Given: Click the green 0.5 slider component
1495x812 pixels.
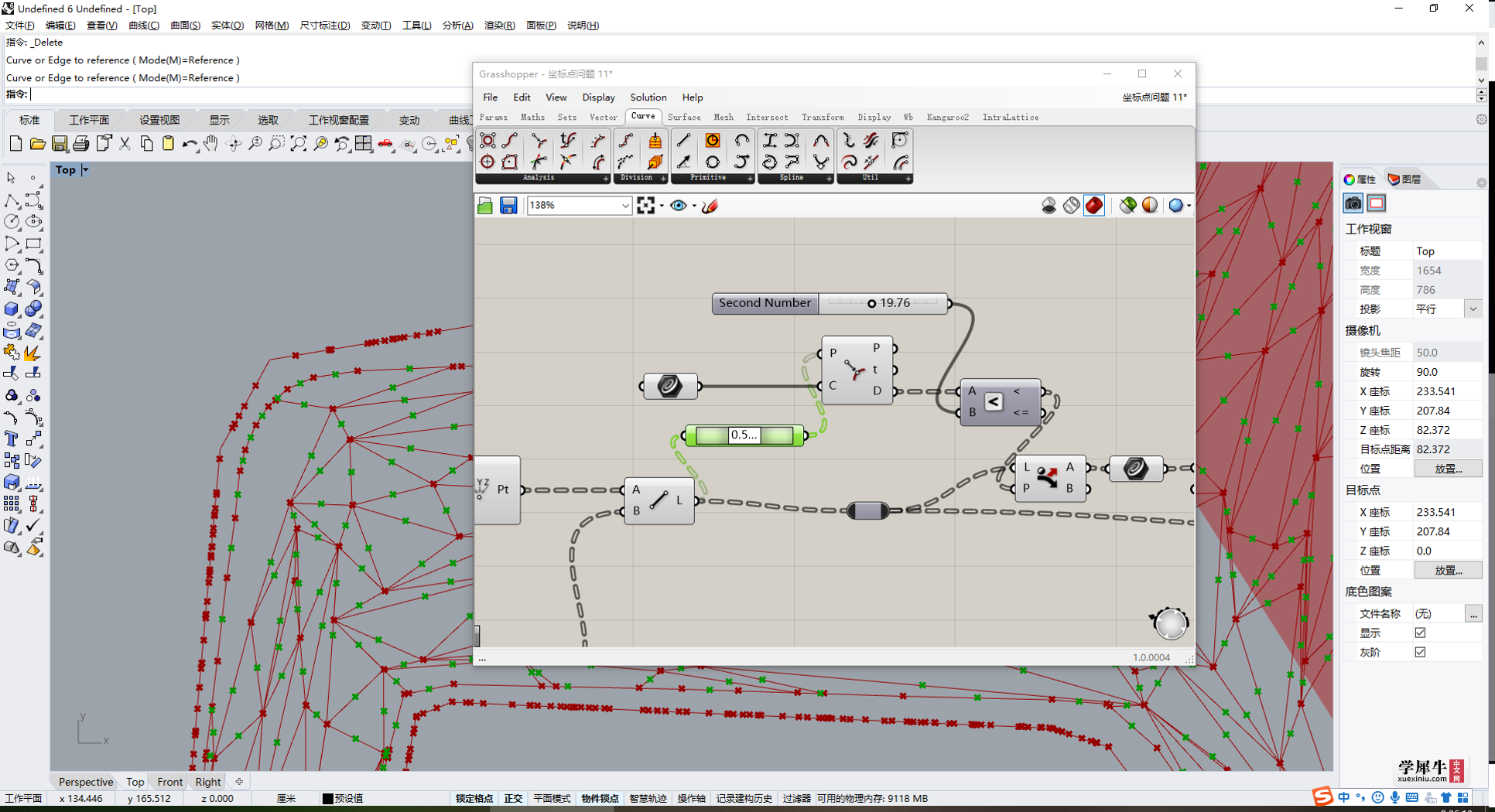Looking at the screenshot, I should coord(744,435).
